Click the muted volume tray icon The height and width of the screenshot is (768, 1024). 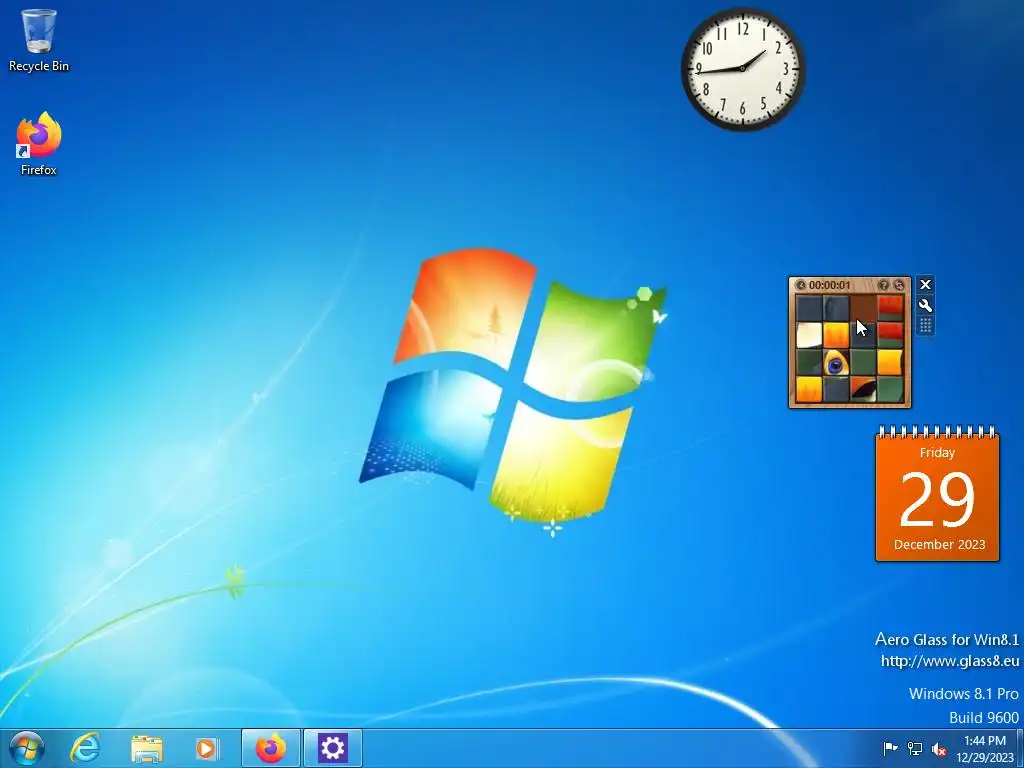[x=939, y=750]
